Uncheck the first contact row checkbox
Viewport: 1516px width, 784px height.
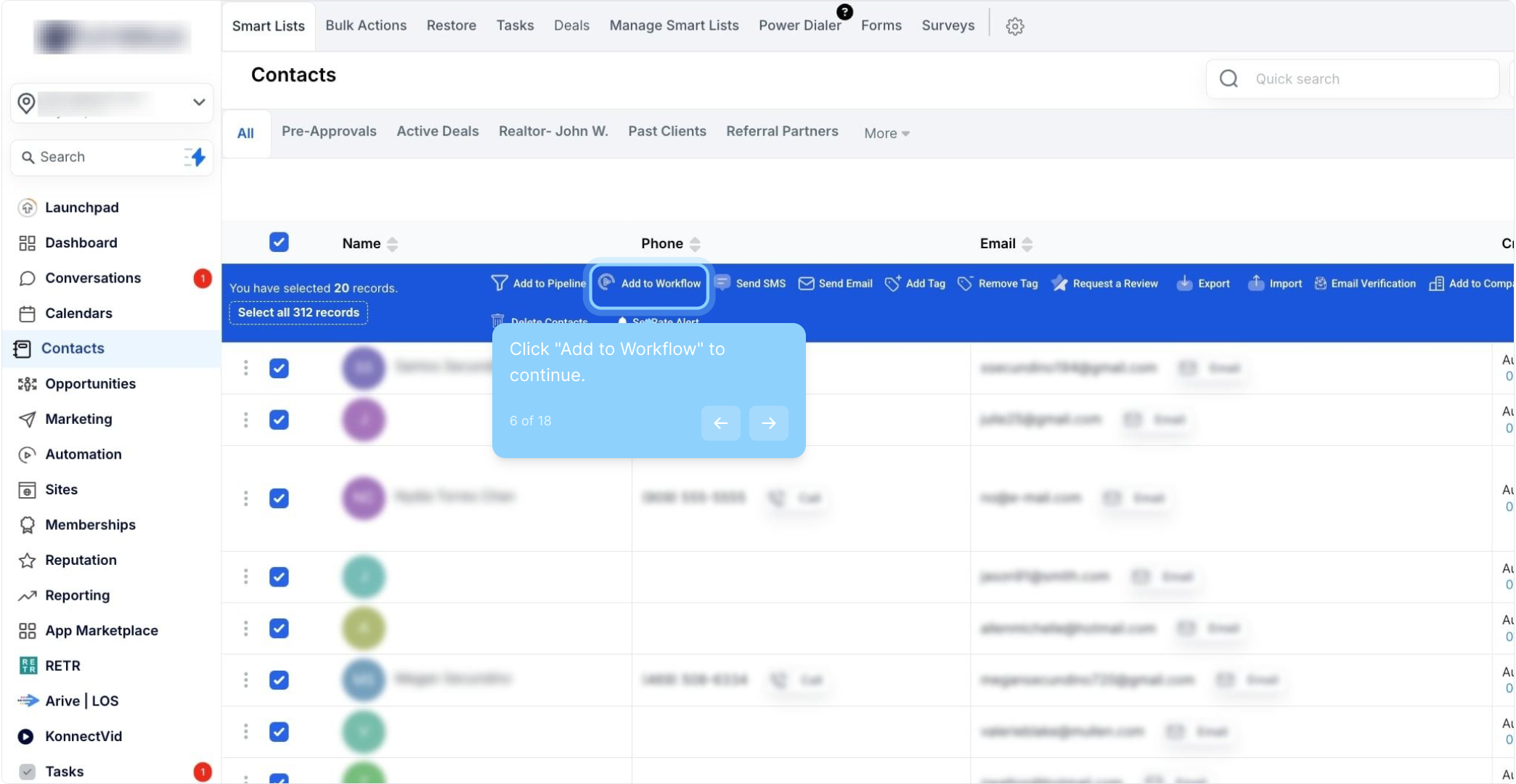279,368
